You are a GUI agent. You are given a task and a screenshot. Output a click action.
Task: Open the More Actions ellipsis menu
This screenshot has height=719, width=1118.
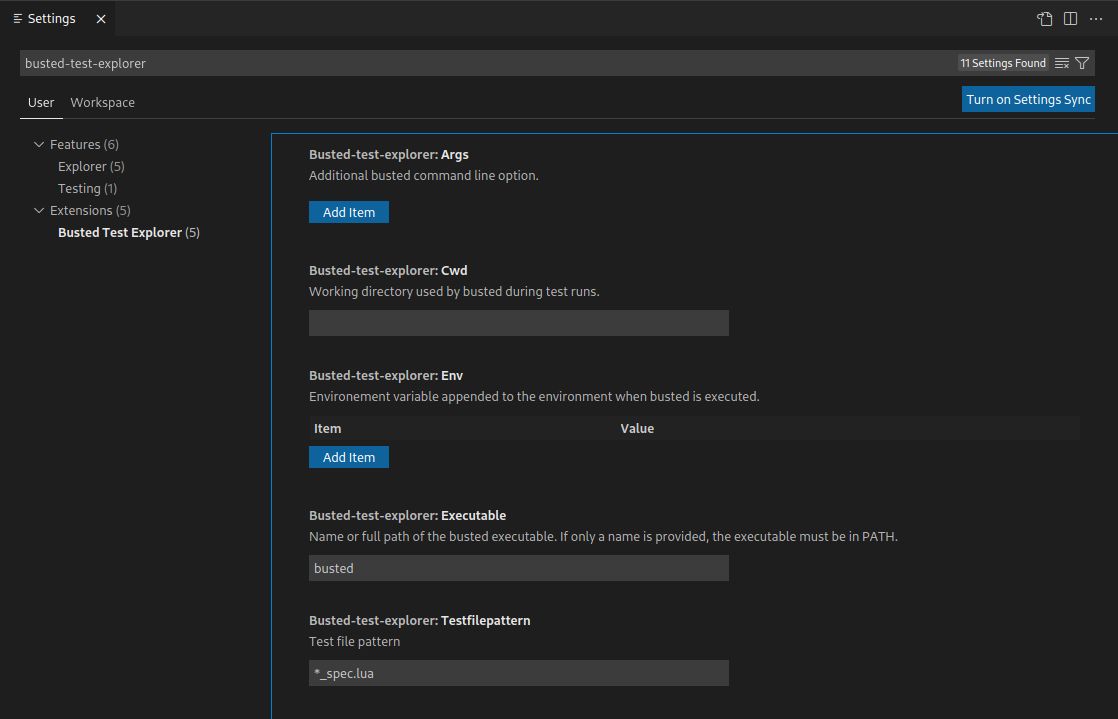pos(1096,19)
